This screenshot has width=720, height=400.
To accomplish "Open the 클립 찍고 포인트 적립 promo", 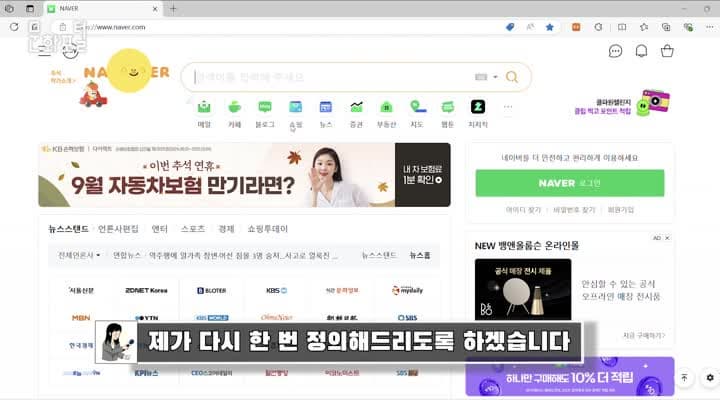I will 622,105.
